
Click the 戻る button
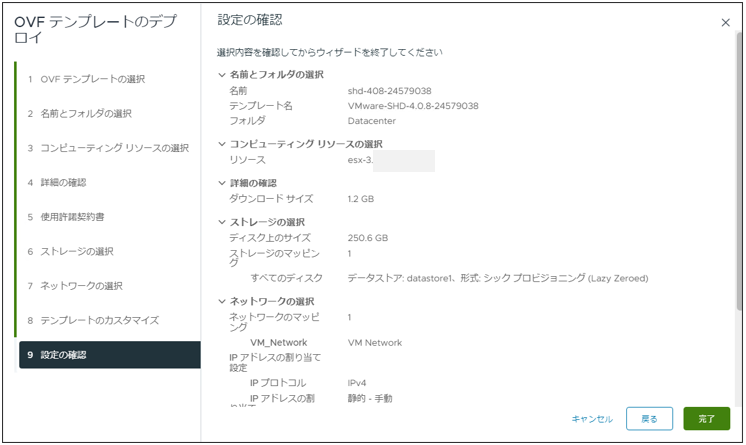click(649, 419)
